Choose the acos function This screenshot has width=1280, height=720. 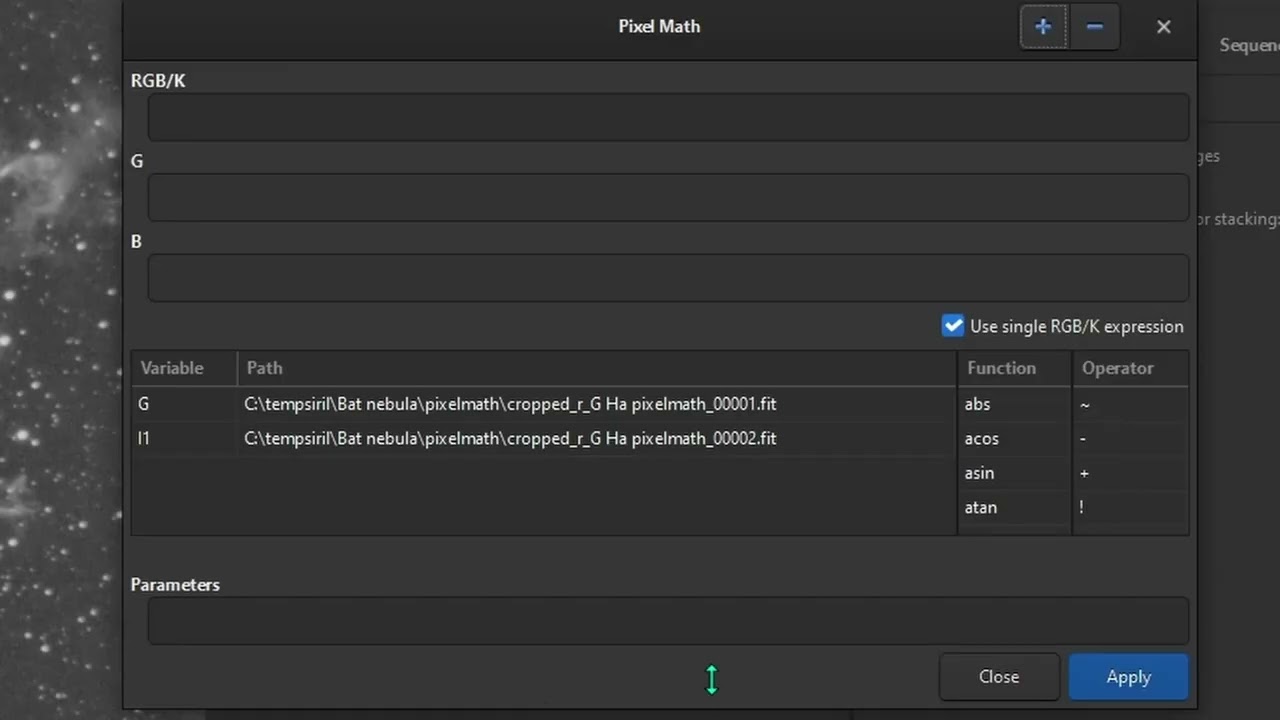click(x=1014, y=438)
